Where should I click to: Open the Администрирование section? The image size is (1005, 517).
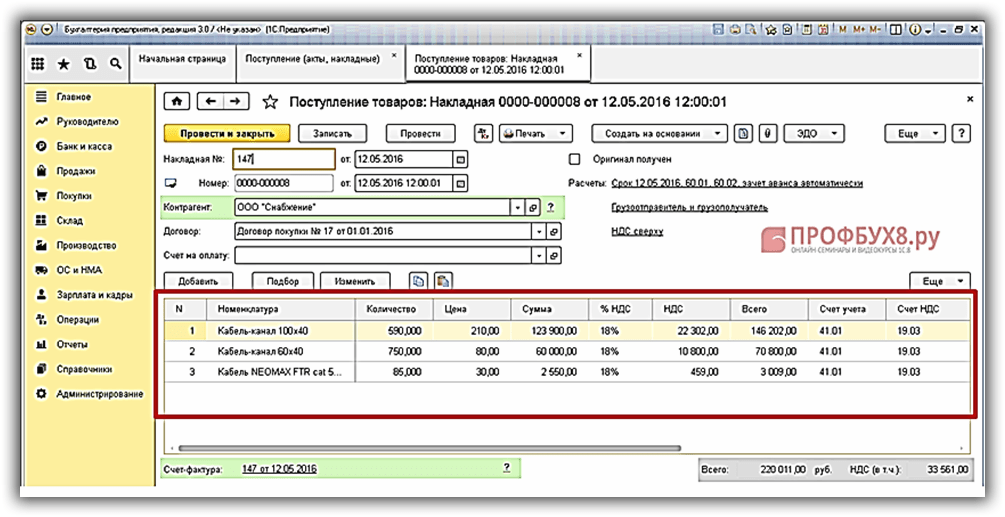coord(99,394)
